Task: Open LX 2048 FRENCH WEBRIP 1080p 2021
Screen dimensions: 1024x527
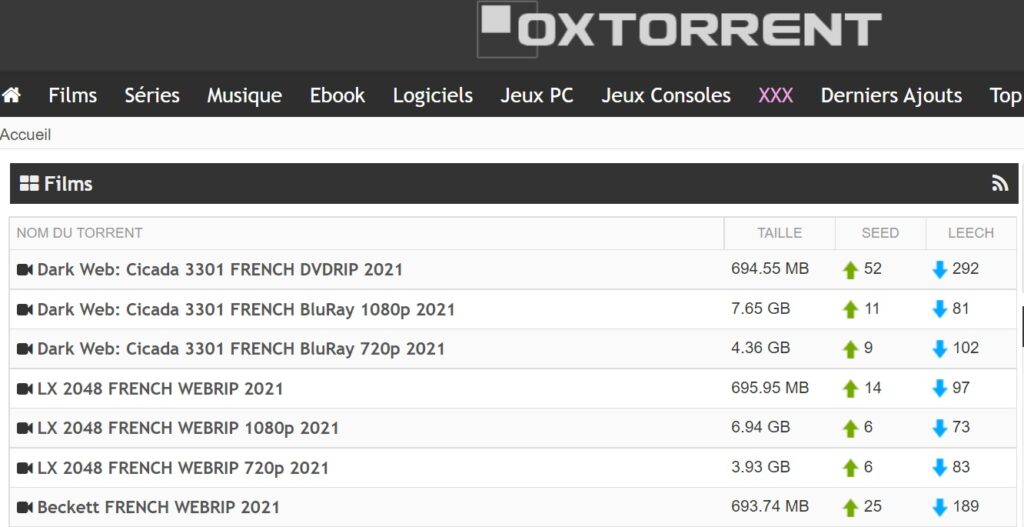Action: pos(188,428)
